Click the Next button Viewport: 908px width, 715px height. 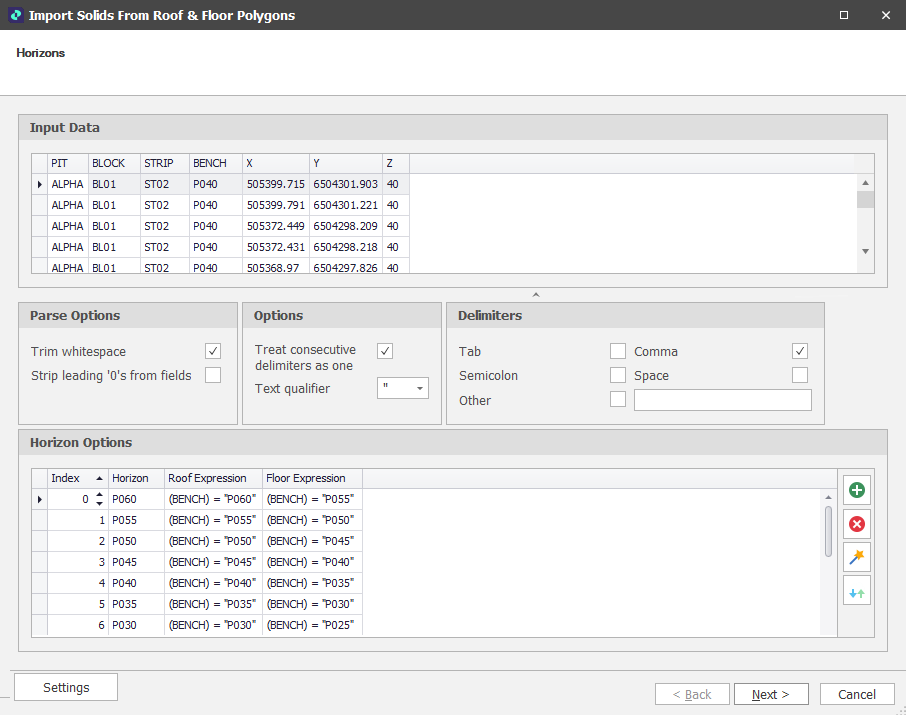click(771, 694)
